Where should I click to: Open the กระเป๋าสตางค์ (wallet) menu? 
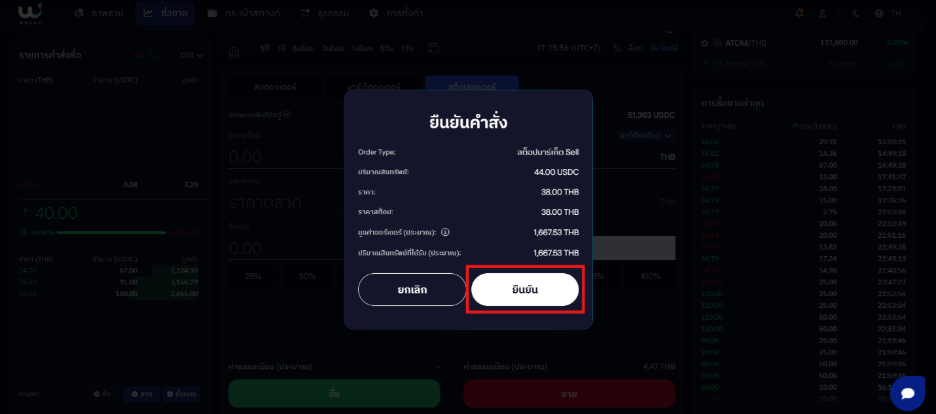point(244,13)
